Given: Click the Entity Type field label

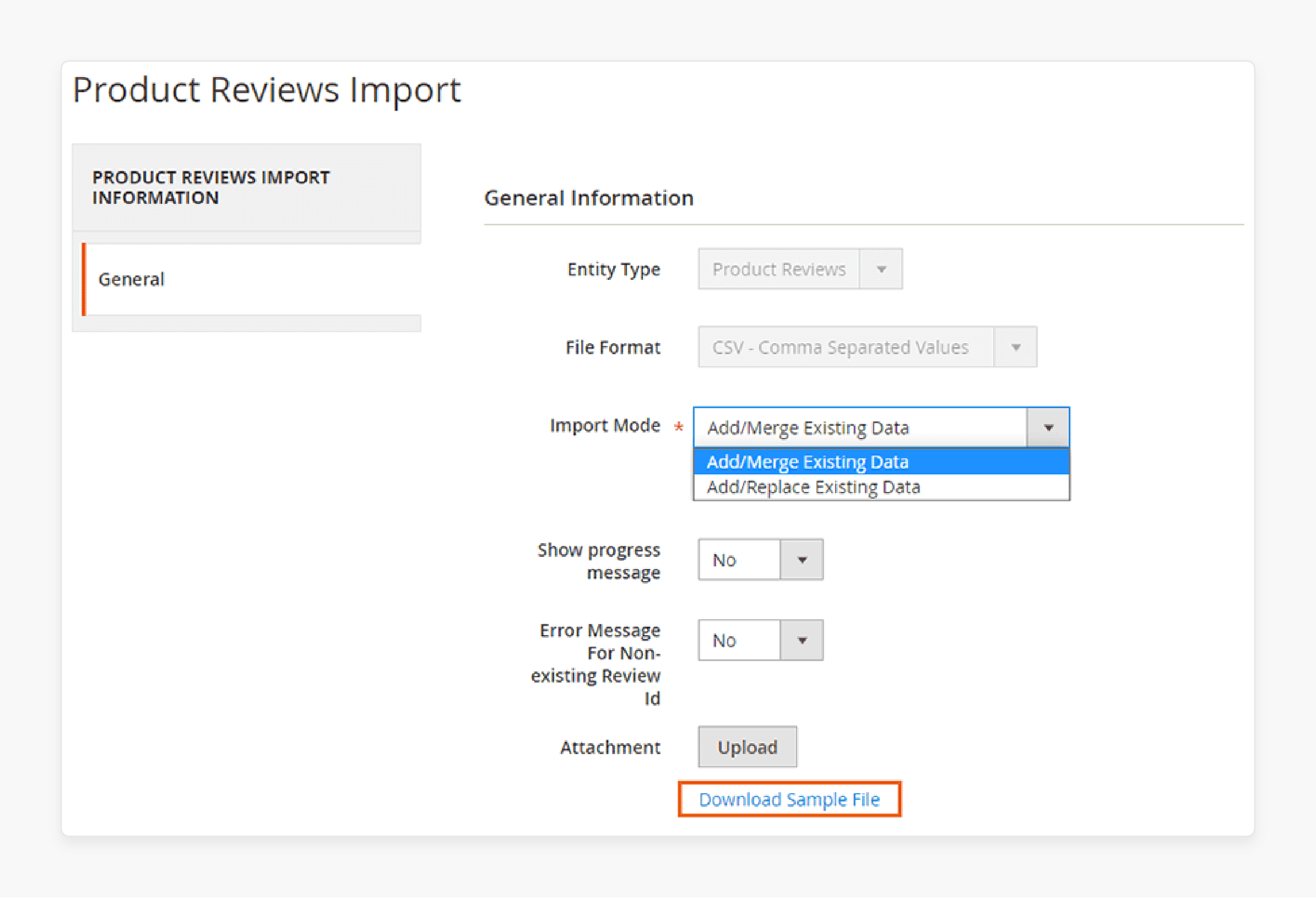Looking at the screenshot, I should tap(614, 270).
